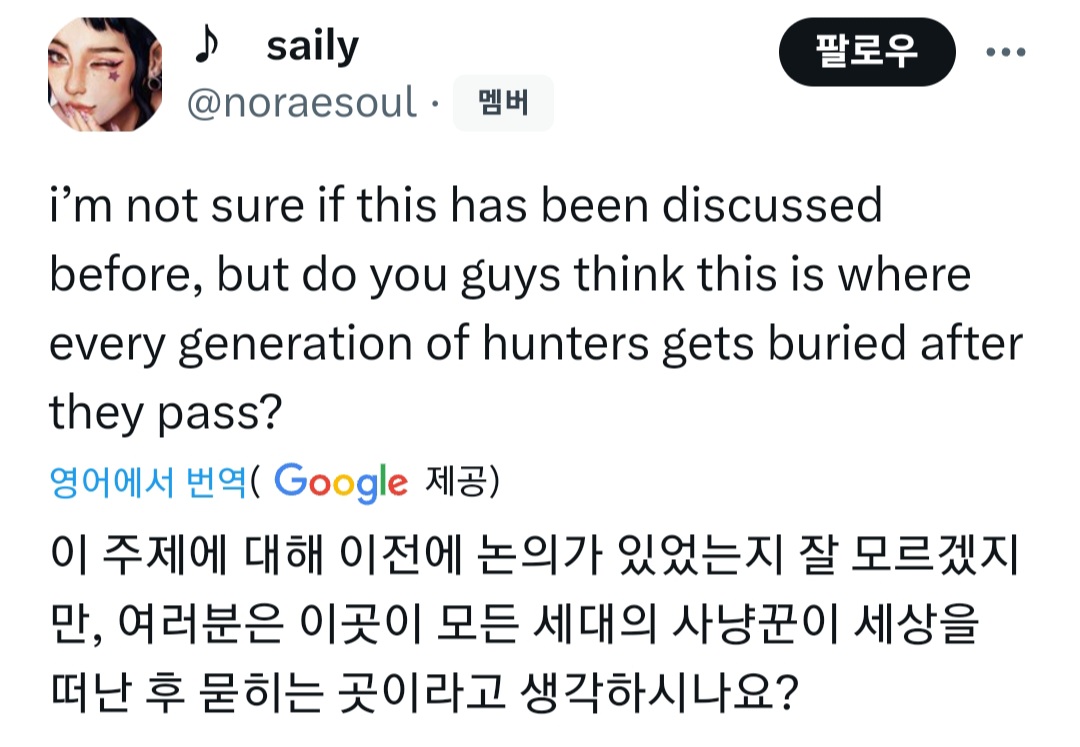Tap the 멤버 badge next to handle
1080x747 pixels.
click(x=503, y=104)
